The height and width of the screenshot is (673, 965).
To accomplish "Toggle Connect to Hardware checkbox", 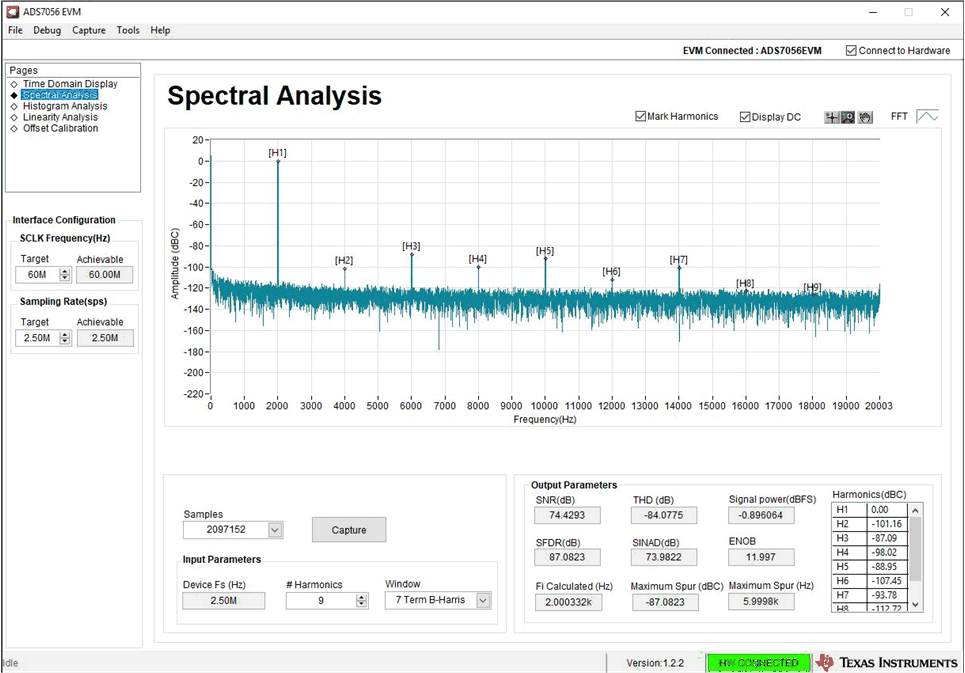I will pos(851,51).
